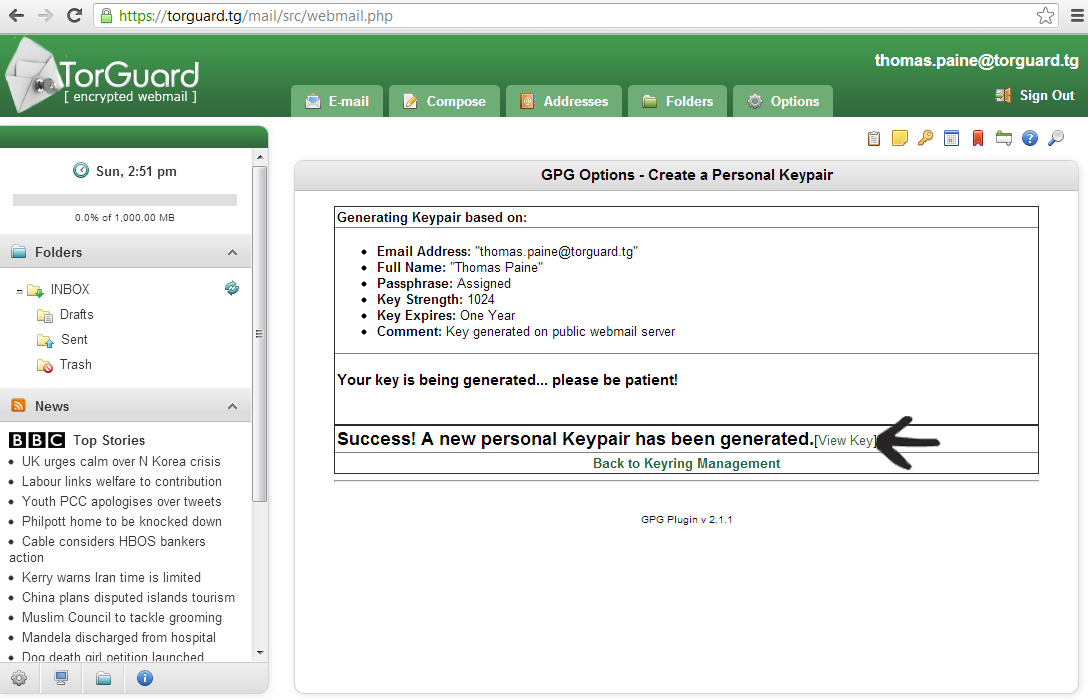Click the View Key link
This screenshot has width=1088, height=700.
click(845, 440)
